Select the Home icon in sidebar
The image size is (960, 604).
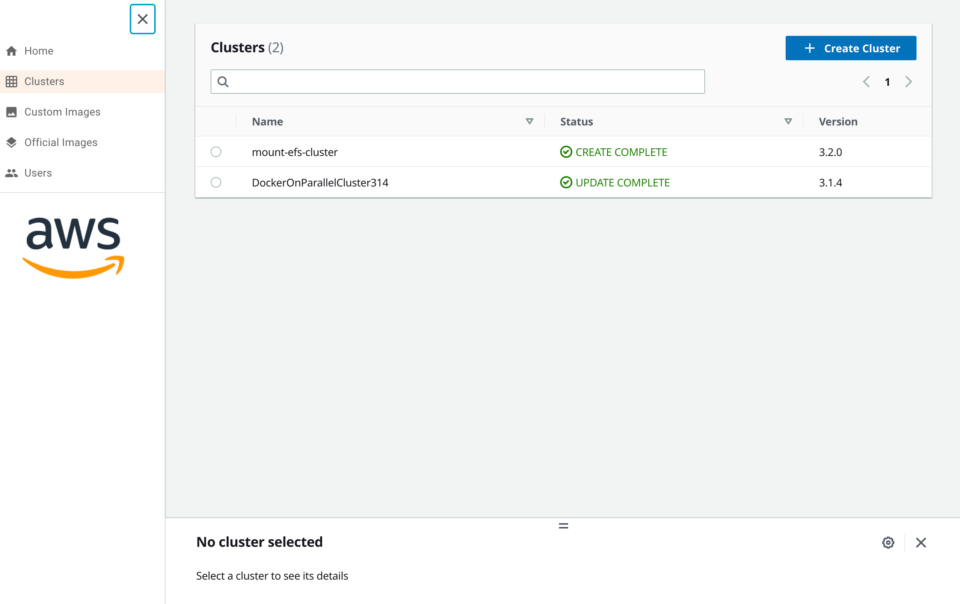tap(11, 50)
